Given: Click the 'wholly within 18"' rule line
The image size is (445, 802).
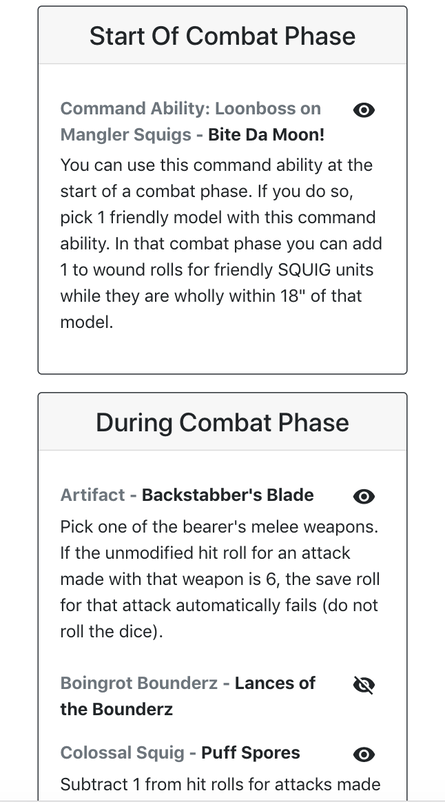Looking at the screenshot, I should pyautogui.click(x=211, y=296).
